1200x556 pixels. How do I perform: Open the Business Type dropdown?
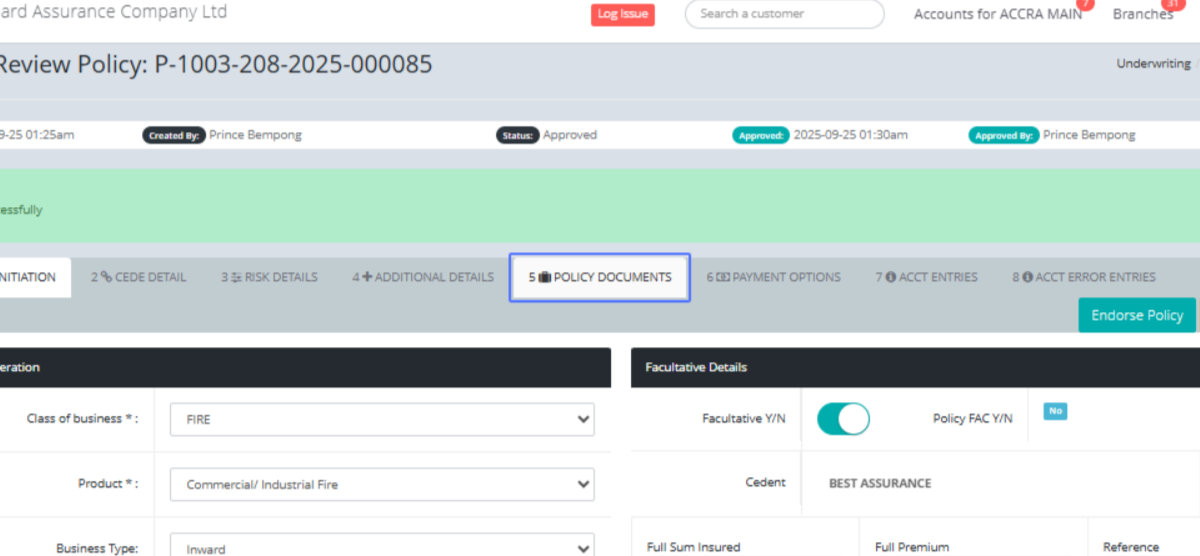[382, 547]
